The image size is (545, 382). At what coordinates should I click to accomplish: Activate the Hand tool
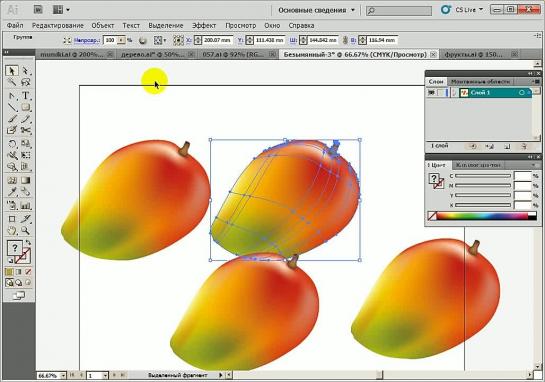click(x=12, y=230)
